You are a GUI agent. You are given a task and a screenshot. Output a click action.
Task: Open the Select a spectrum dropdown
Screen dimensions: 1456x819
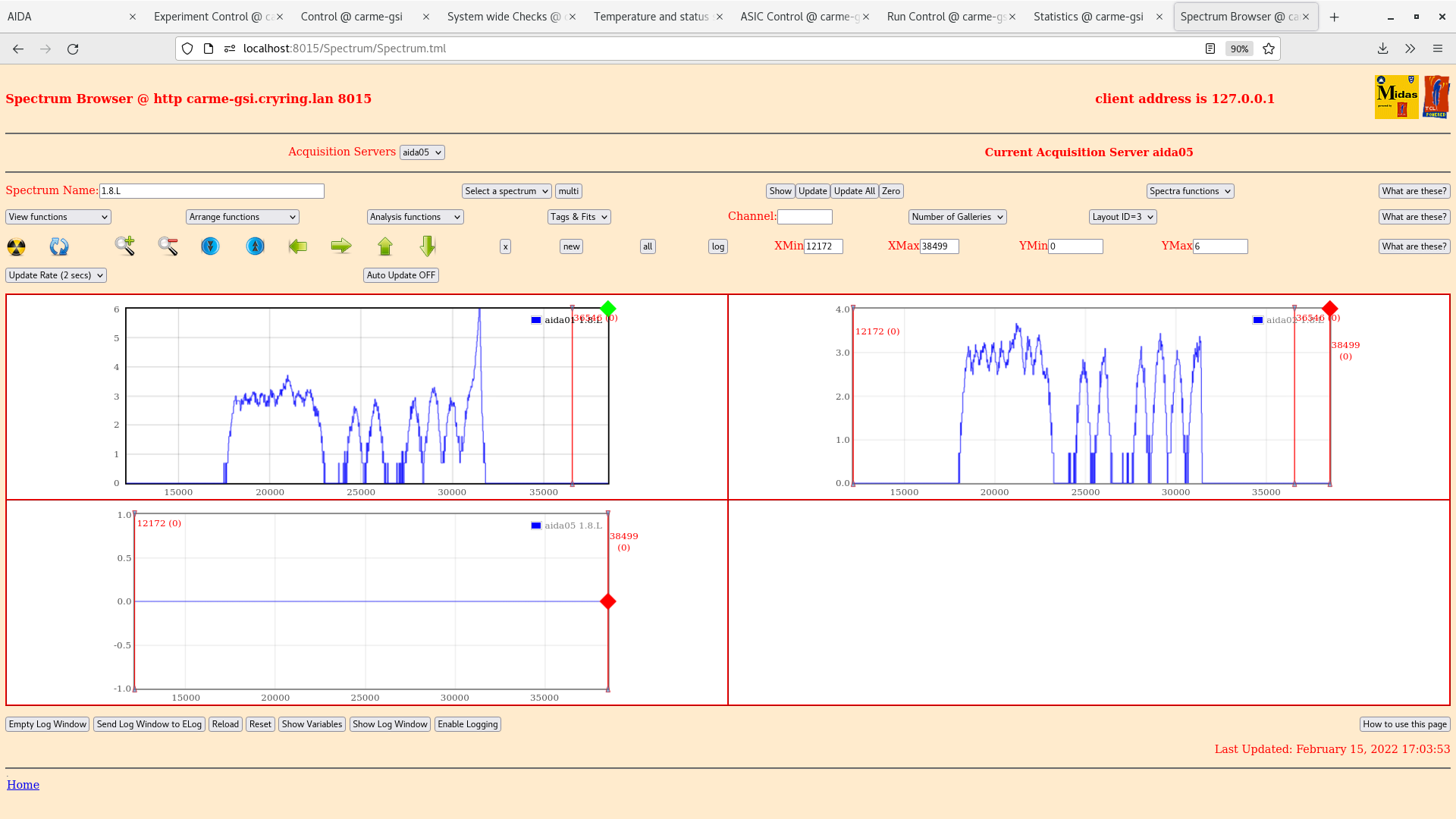coord(507,191)
